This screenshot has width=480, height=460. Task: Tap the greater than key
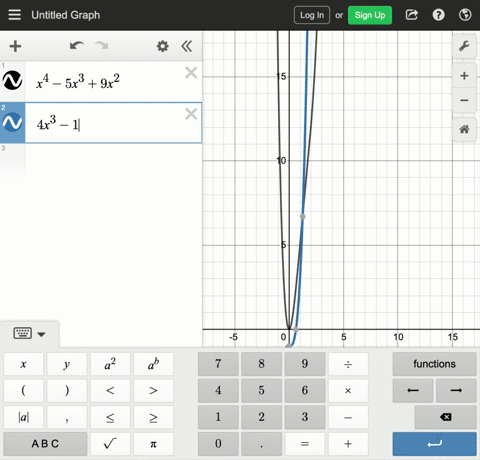153,391
